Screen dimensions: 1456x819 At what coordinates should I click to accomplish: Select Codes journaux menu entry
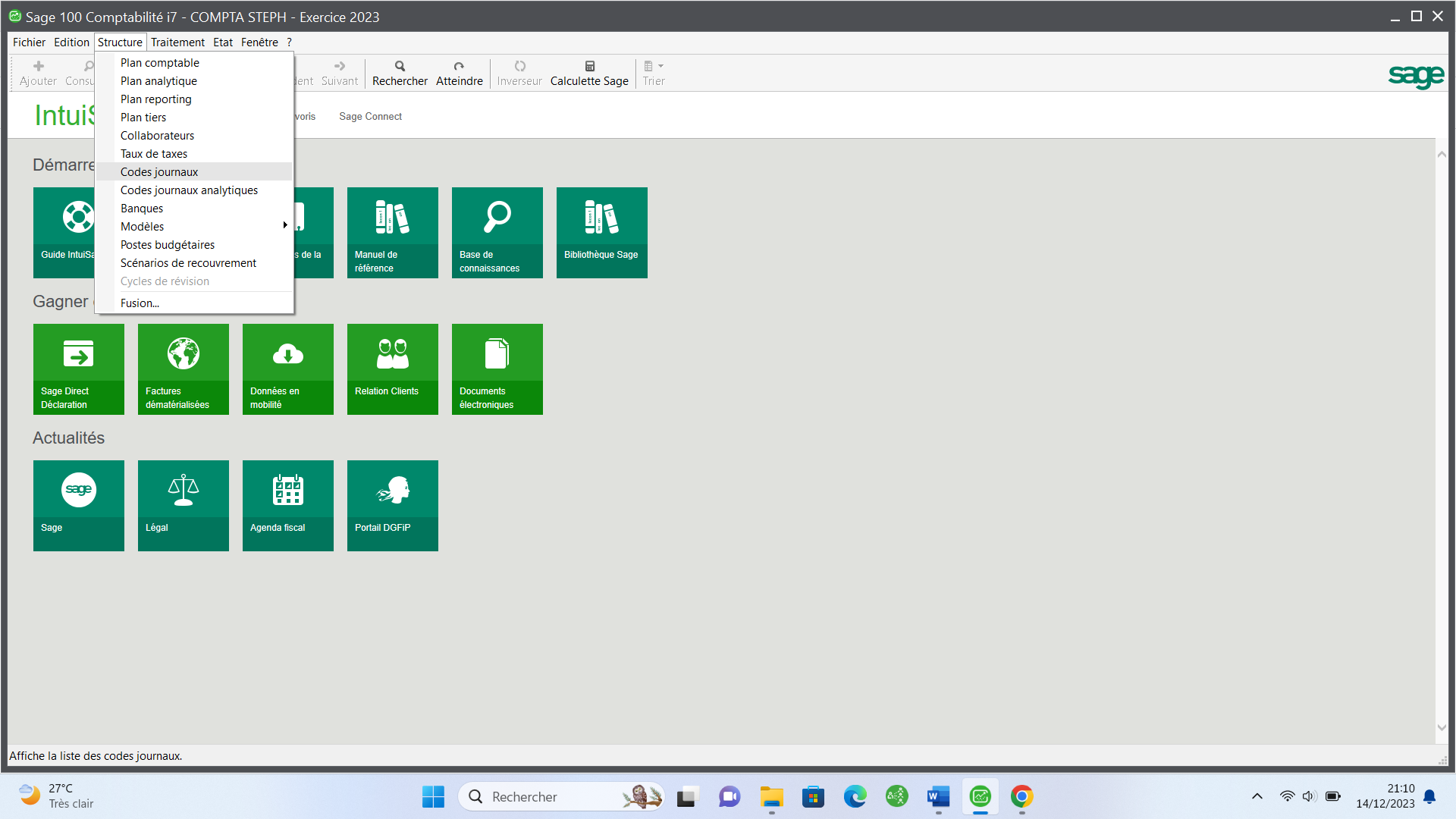pyautogui.click(x=194, y=172)
